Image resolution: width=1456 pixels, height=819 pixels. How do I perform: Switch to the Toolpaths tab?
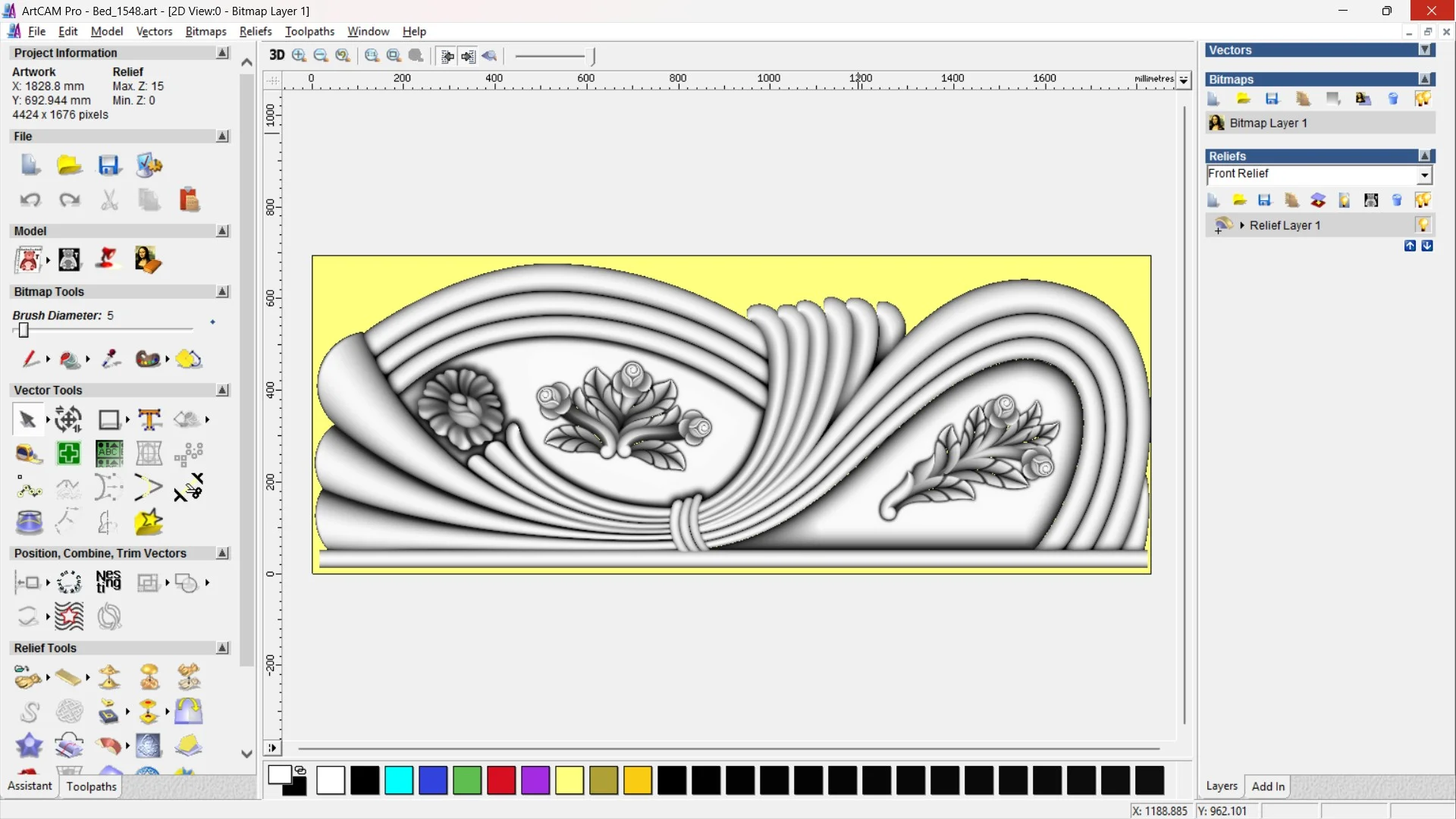coord(91,786)
